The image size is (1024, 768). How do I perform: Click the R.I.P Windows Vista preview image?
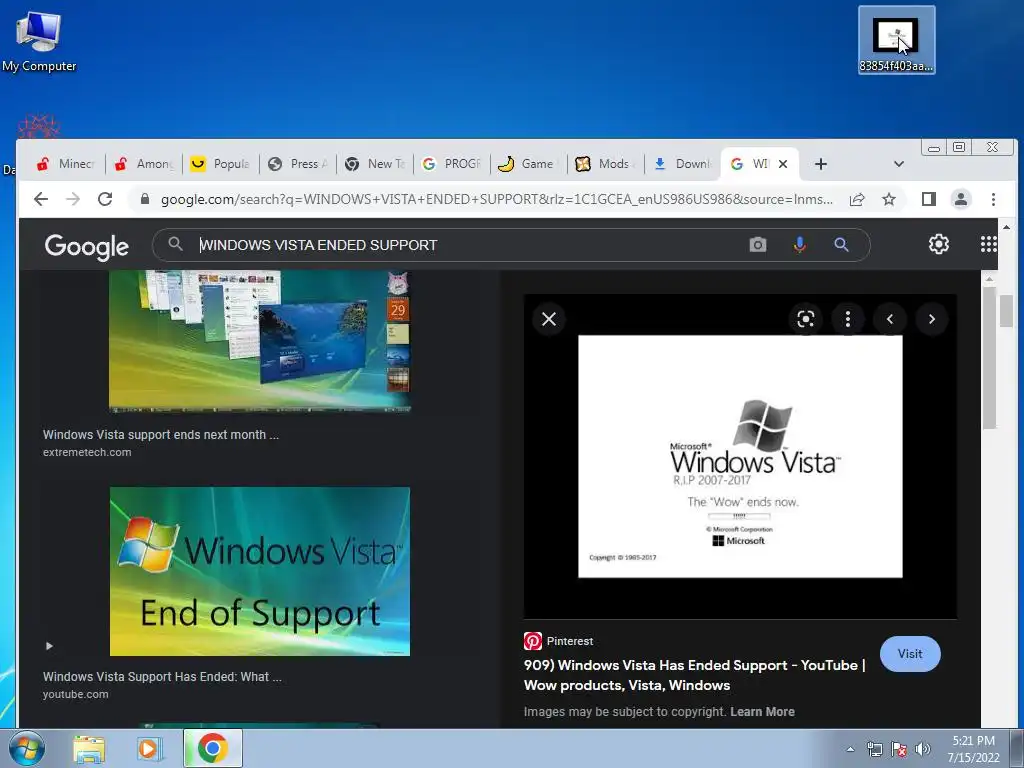[741, 456]
